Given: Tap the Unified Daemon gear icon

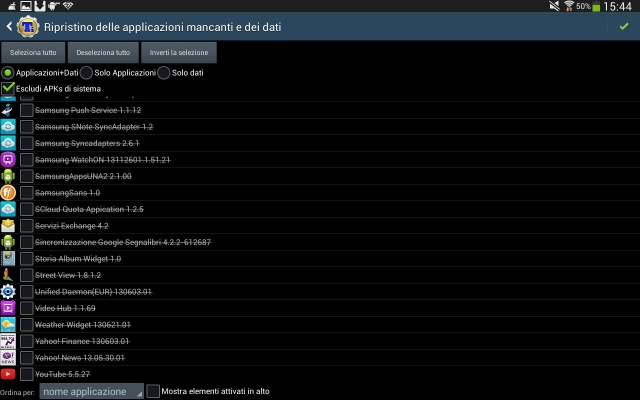Looking at the screenshot, I should point(8,292).
